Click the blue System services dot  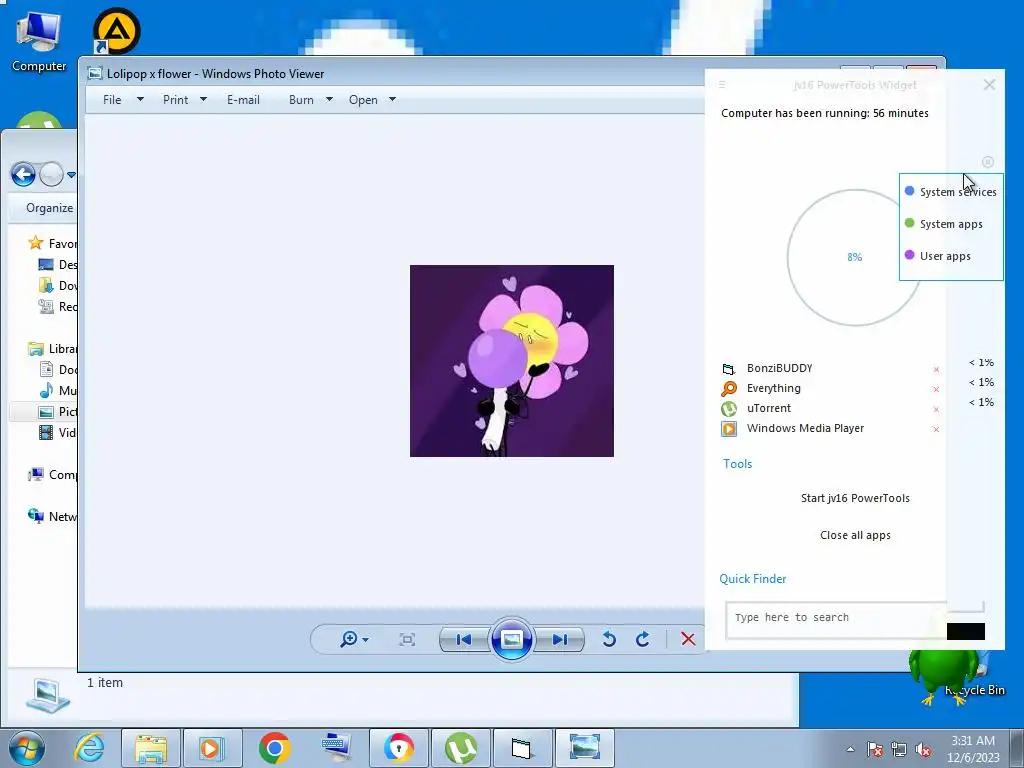909,191
